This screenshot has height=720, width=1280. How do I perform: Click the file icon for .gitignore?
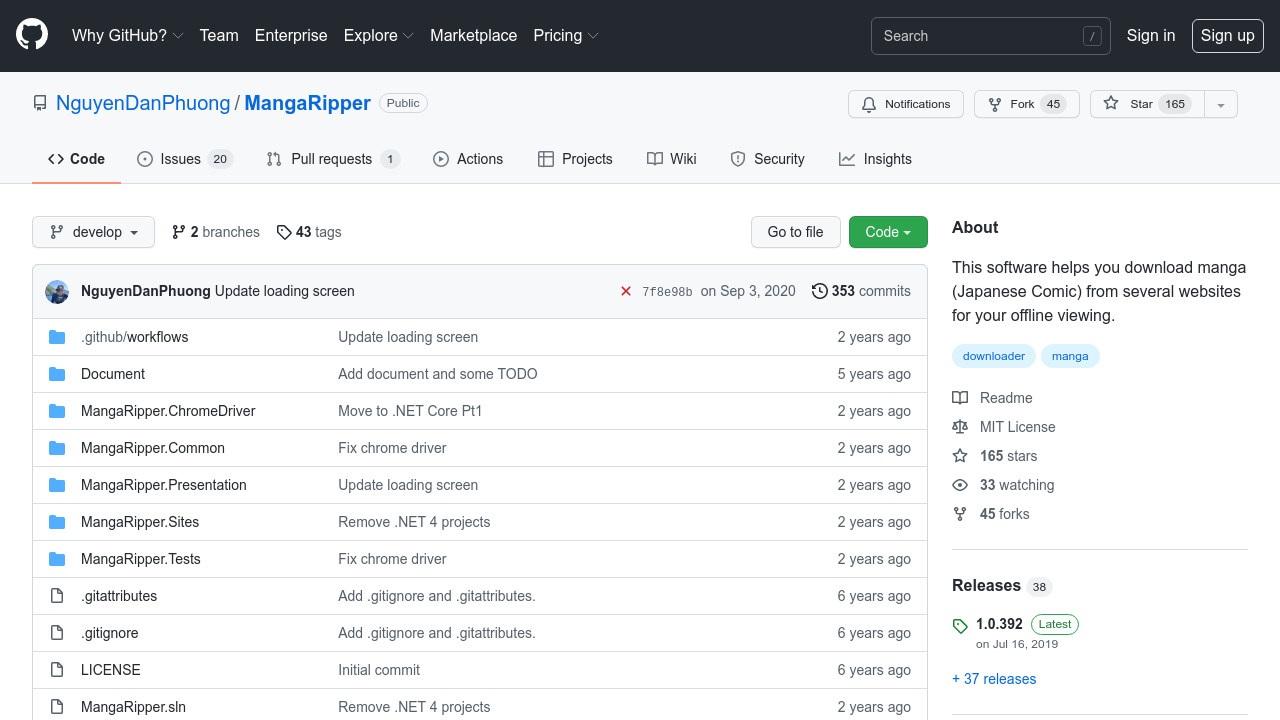[x=57, y=633]
